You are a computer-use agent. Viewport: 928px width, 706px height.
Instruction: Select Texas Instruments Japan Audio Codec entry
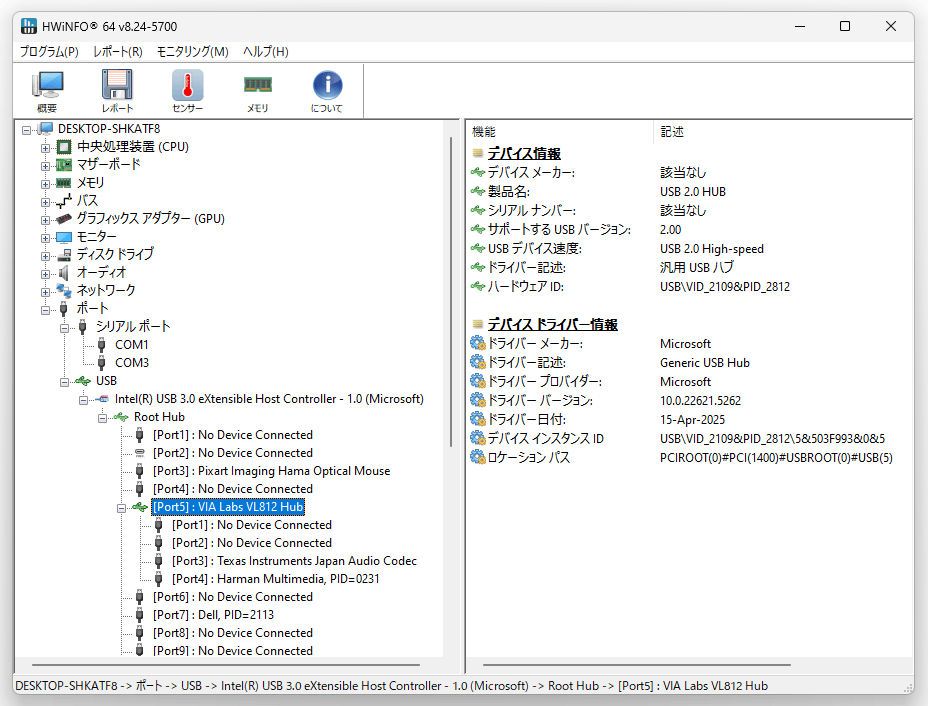point(294,561)
